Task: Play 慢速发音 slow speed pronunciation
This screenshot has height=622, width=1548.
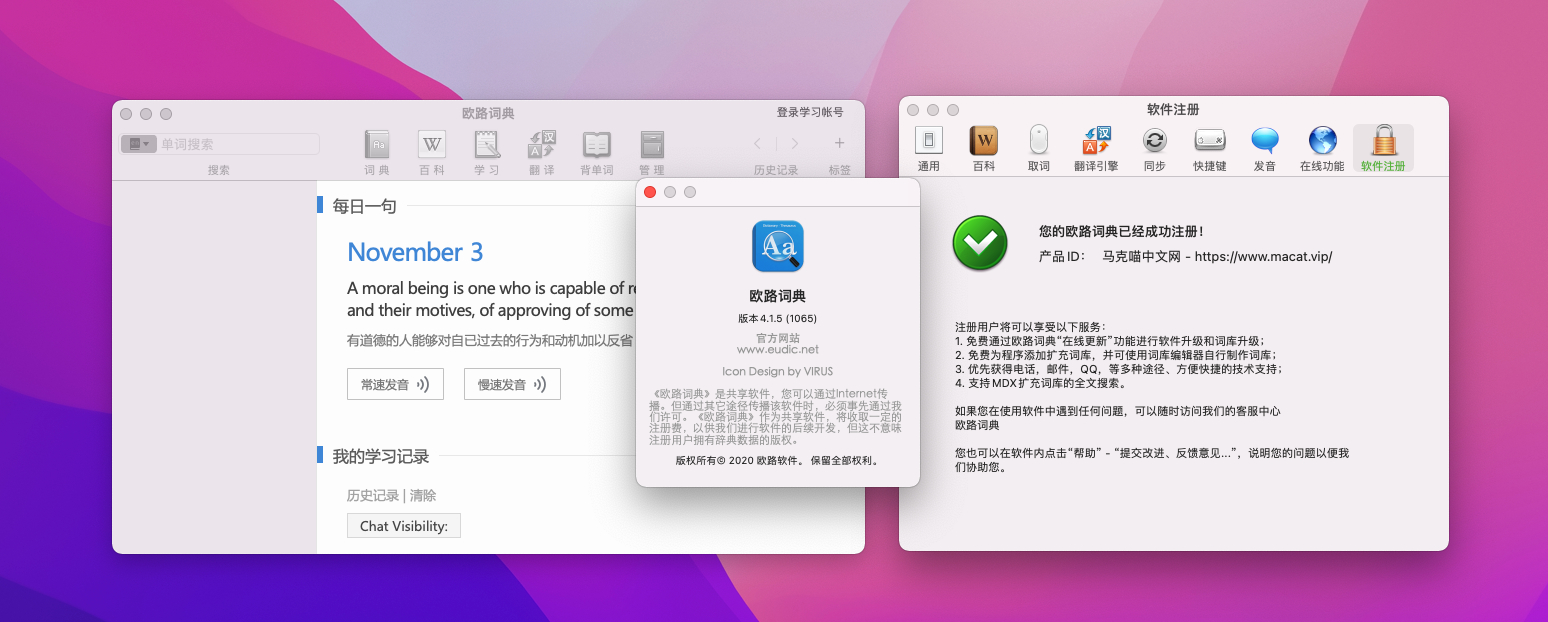Action: coord(512,384)
